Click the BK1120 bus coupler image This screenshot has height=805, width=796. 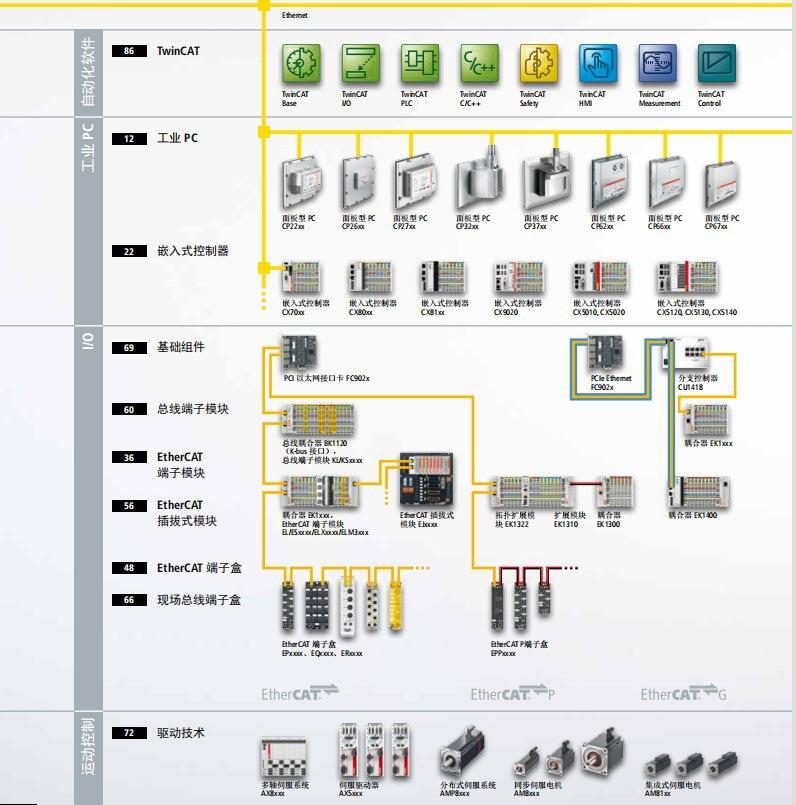coord(318,420)
